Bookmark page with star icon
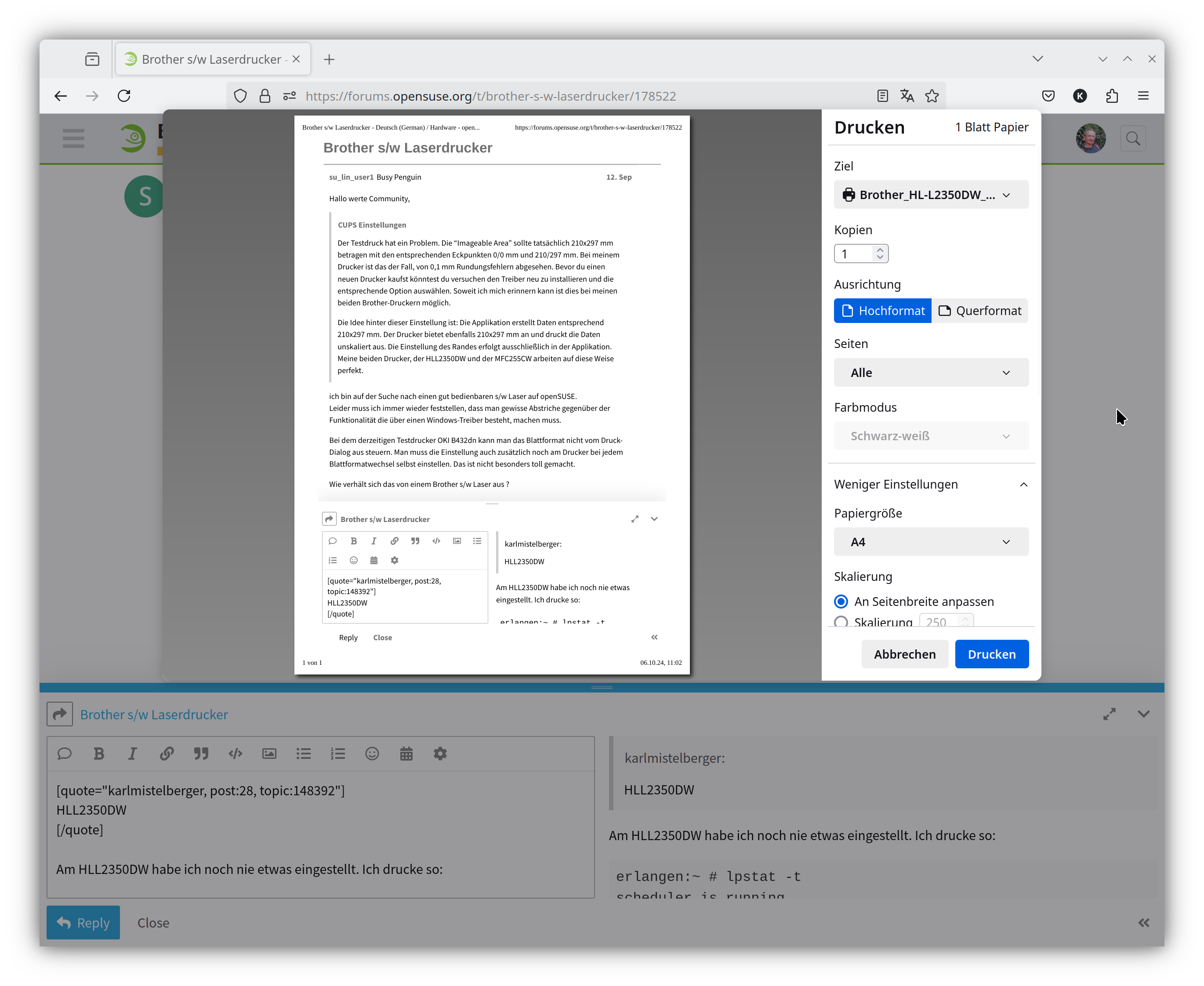The width and height of the screenshot is (1204, 986). click(x=932, y=96)
